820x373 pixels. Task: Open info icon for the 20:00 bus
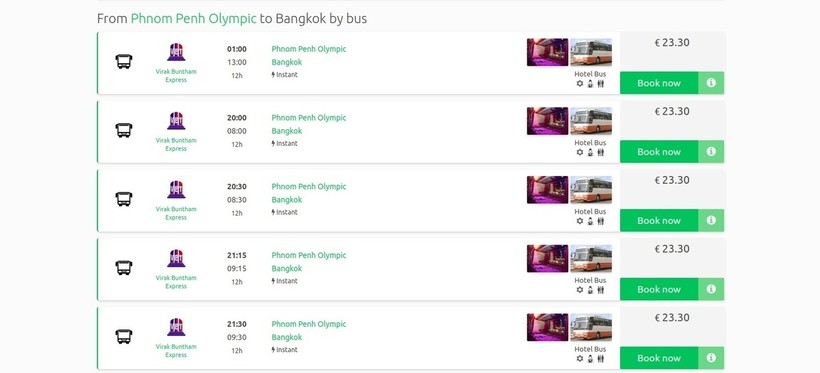pos(711,151)
